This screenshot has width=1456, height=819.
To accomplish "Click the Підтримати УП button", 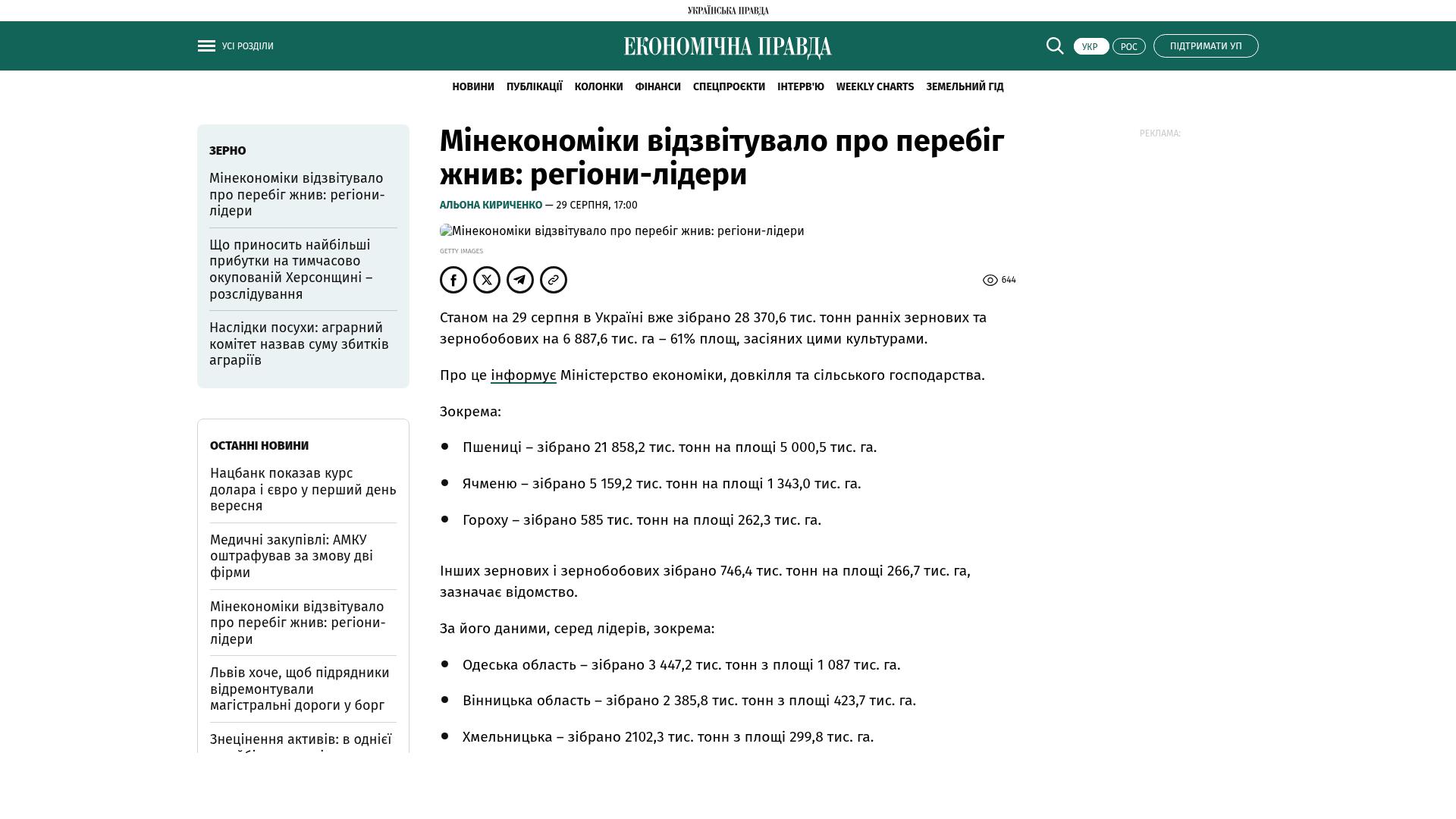I will pyautogui.click(x=1205, y=46).
